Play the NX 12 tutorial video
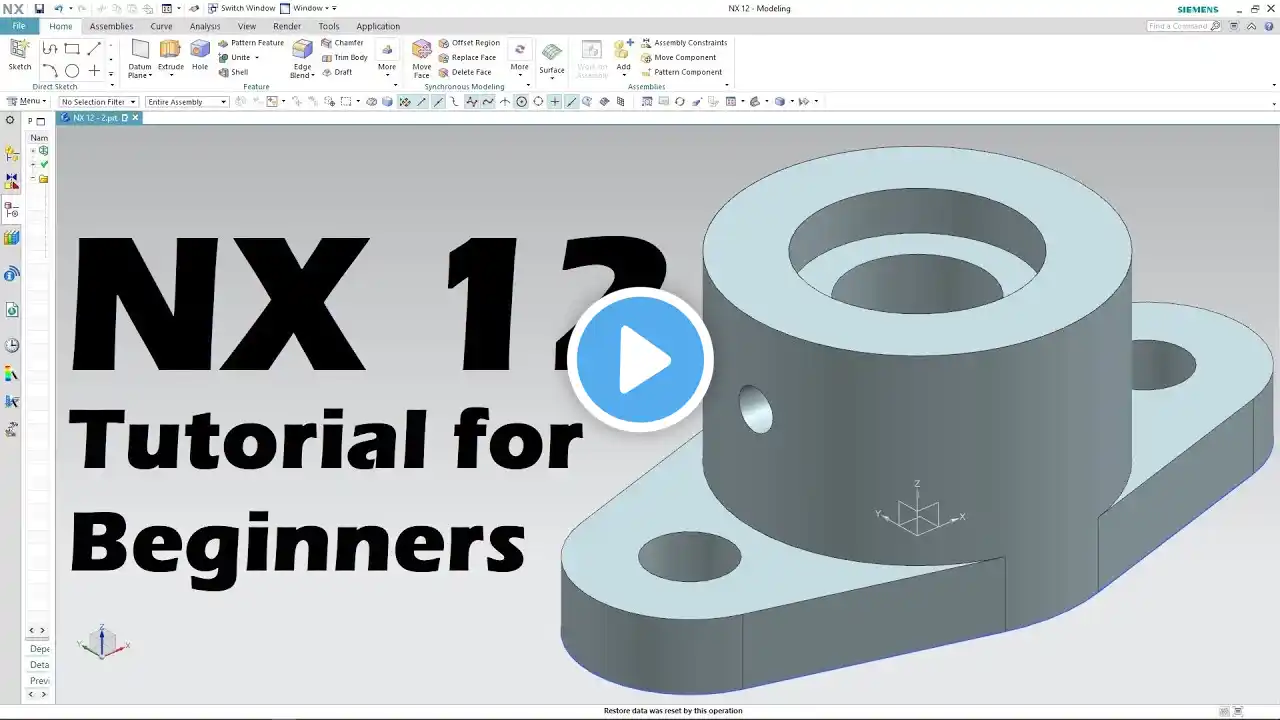1280x720 pixels. 640,360
